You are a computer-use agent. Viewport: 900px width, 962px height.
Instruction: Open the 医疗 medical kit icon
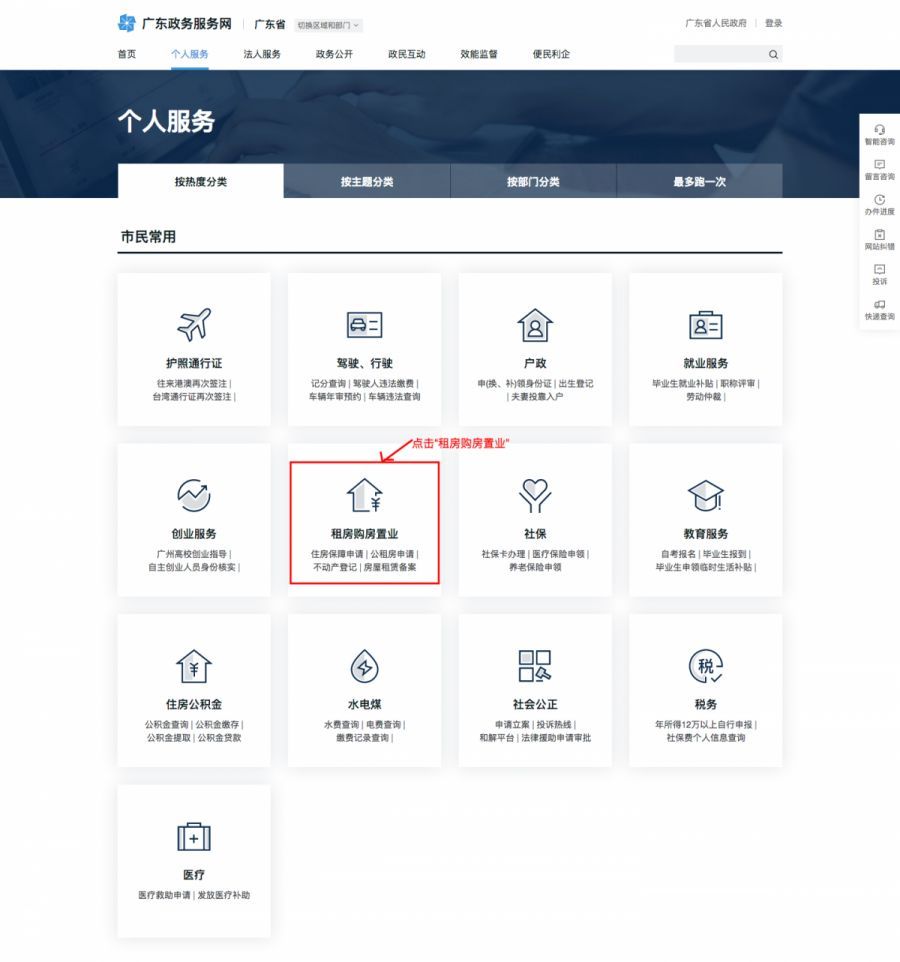click(193, 836)
